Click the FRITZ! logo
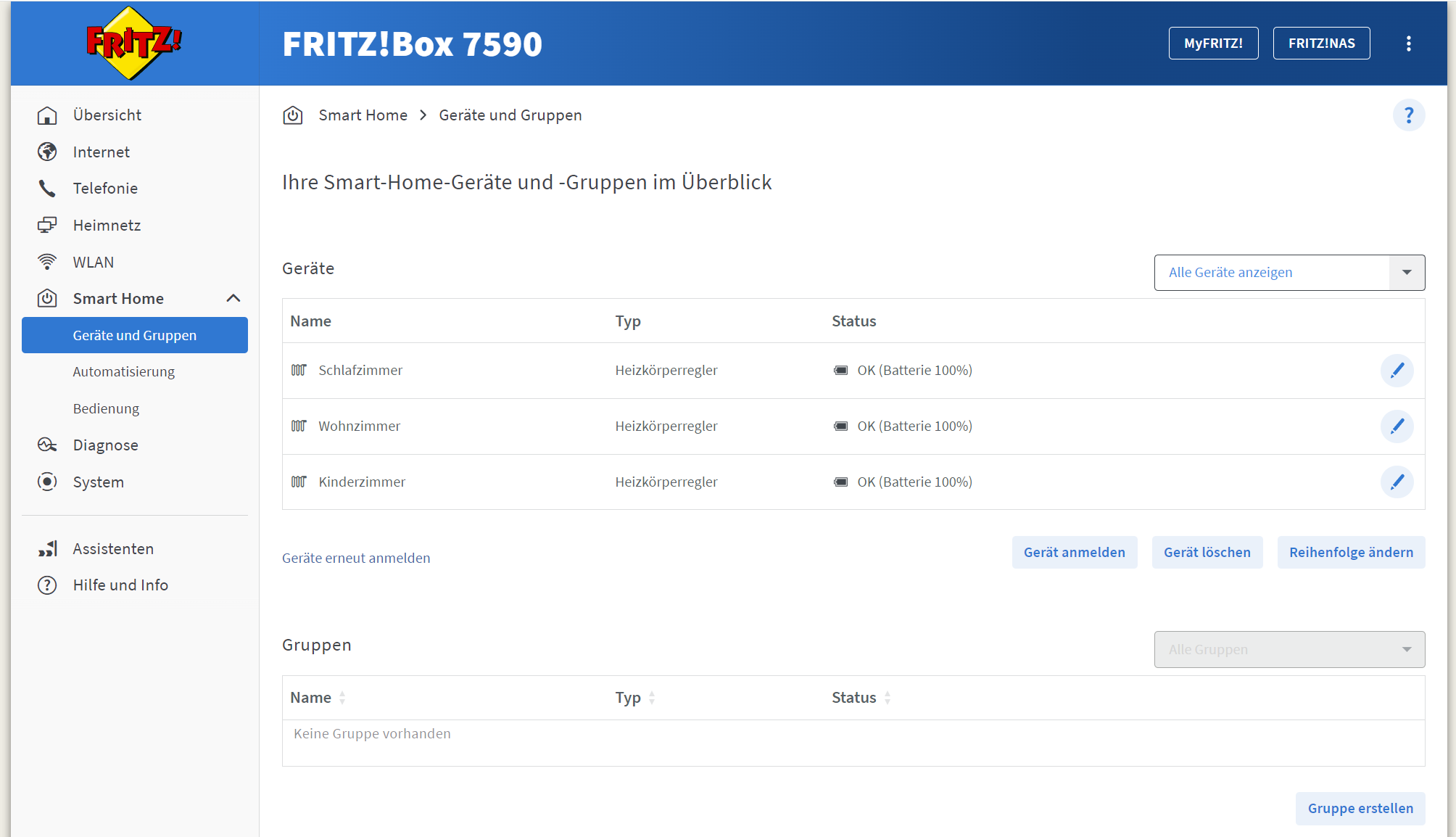 133,43
